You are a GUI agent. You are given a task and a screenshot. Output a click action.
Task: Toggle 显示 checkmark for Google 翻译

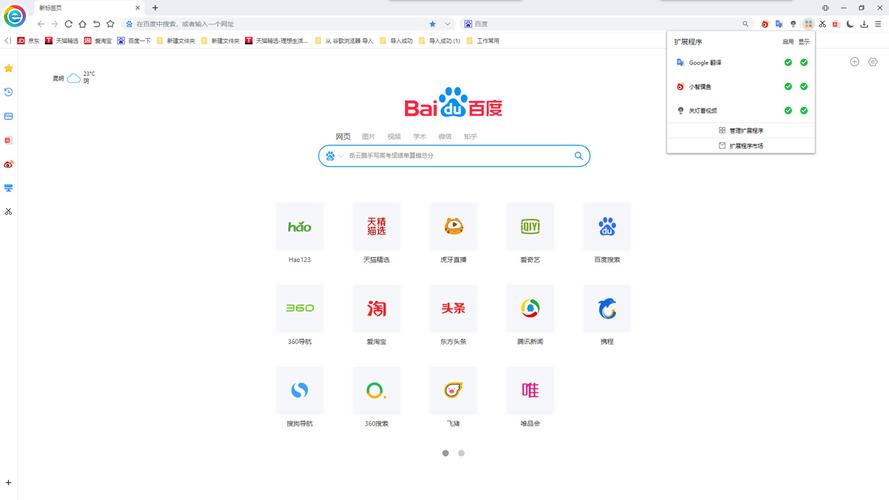pyautogui.click(x=804, y=62)
